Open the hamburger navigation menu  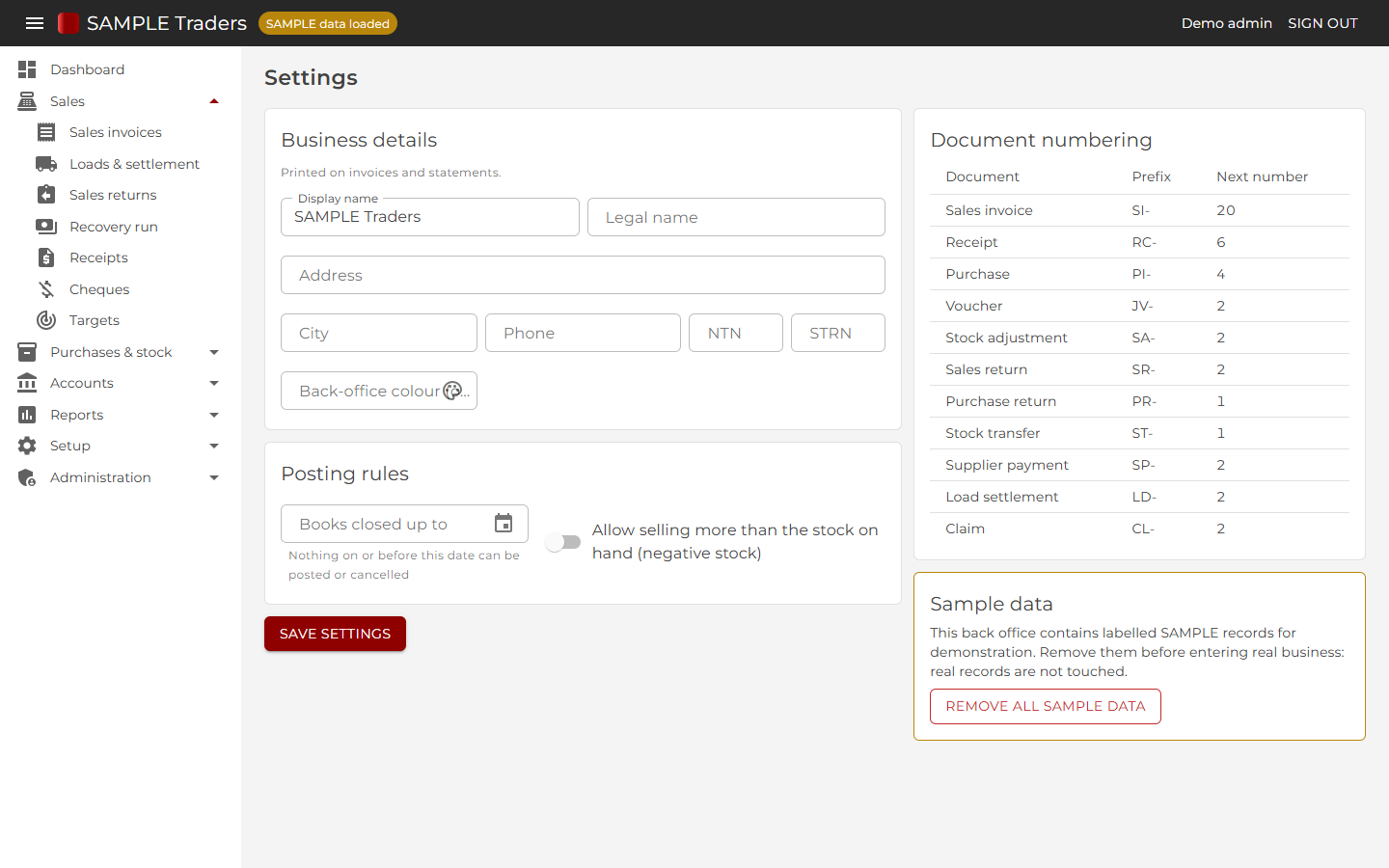click(x=35, y=23)
